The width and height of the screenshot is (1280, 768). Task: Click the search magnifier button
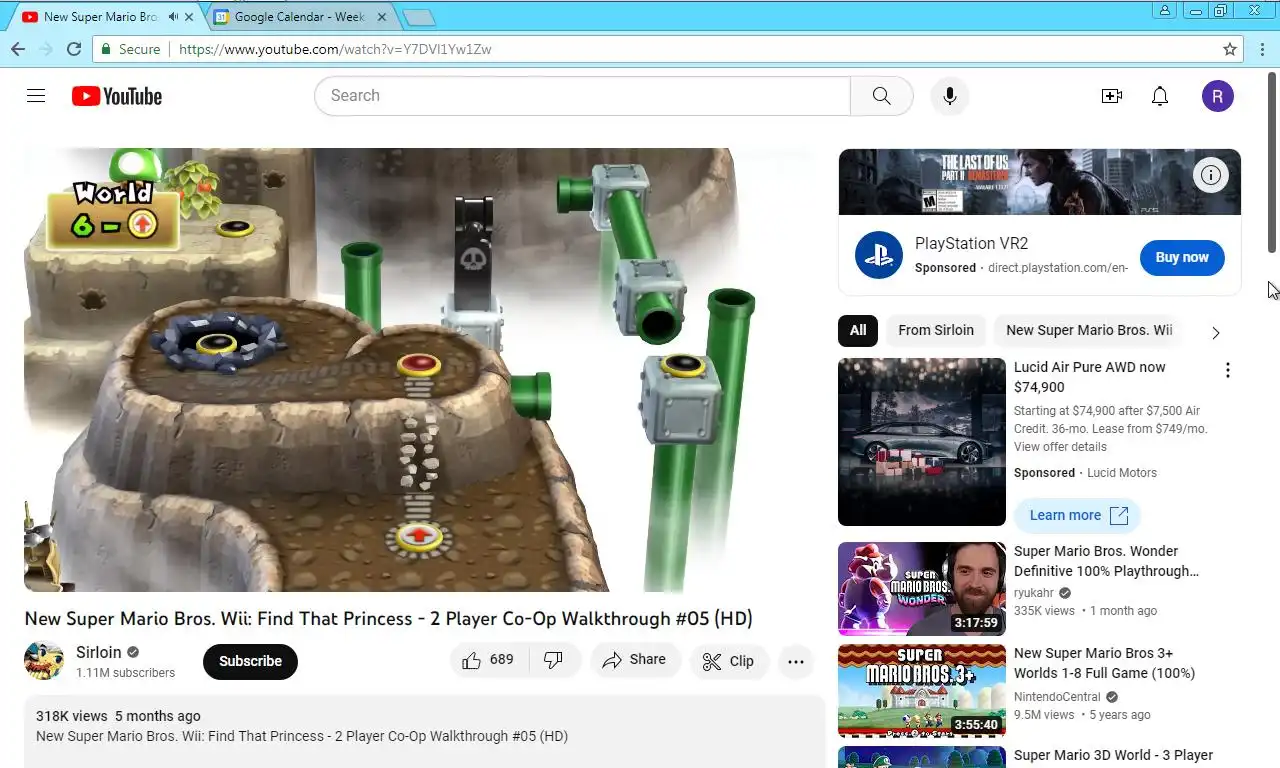881,96
